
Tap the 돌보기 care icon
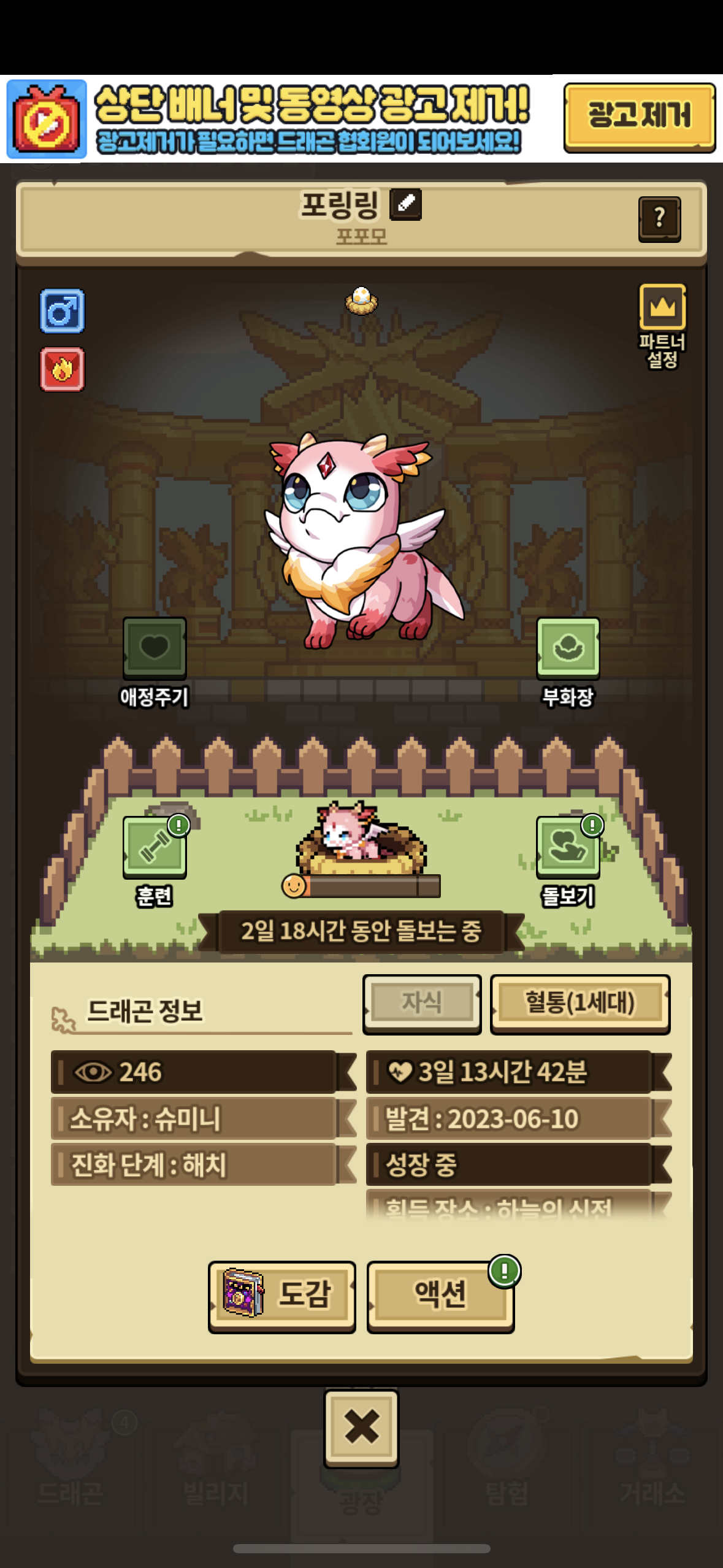(x=568, y=847)
